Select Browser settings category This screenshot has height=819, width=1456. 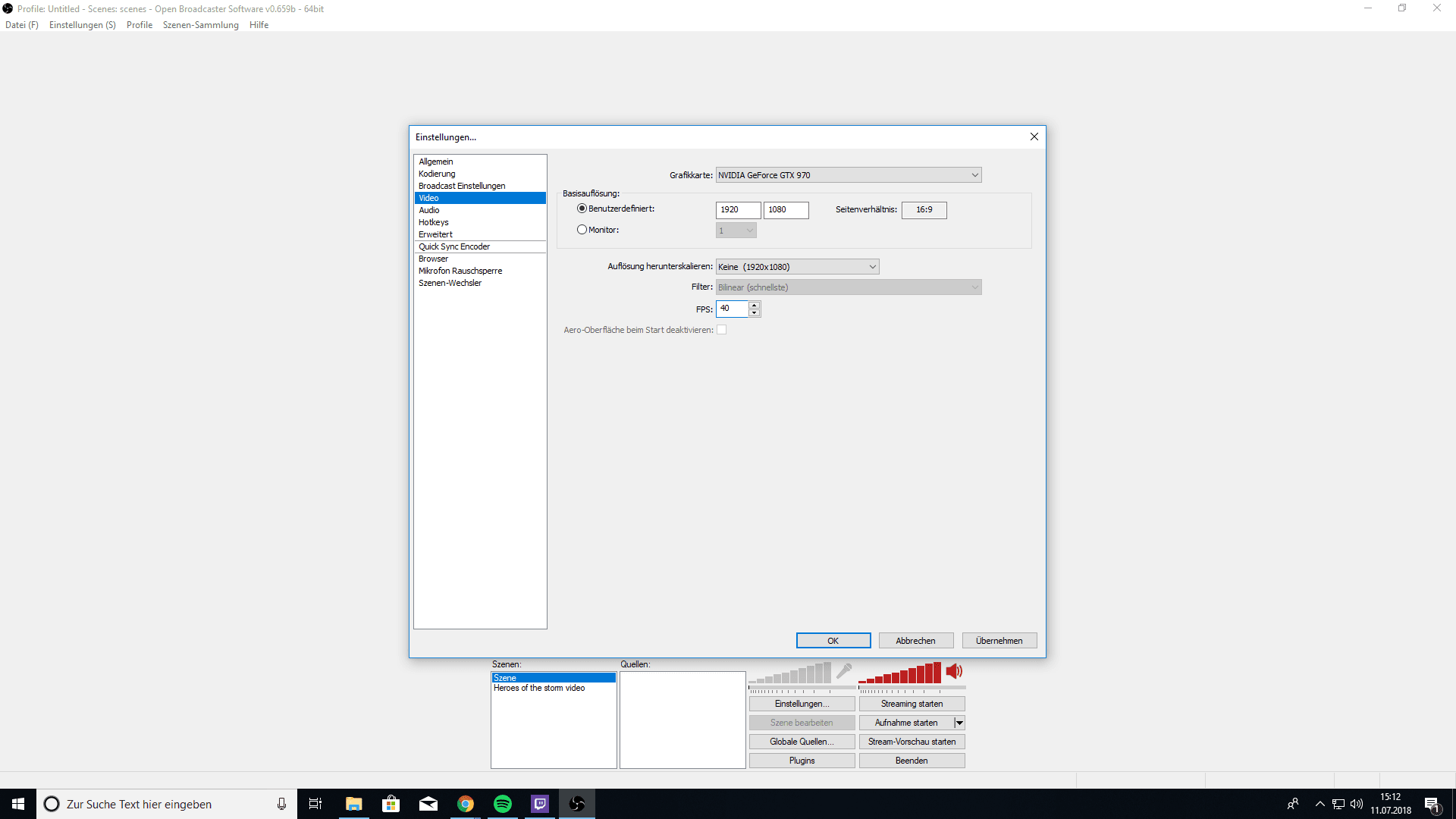pos(480,259)
